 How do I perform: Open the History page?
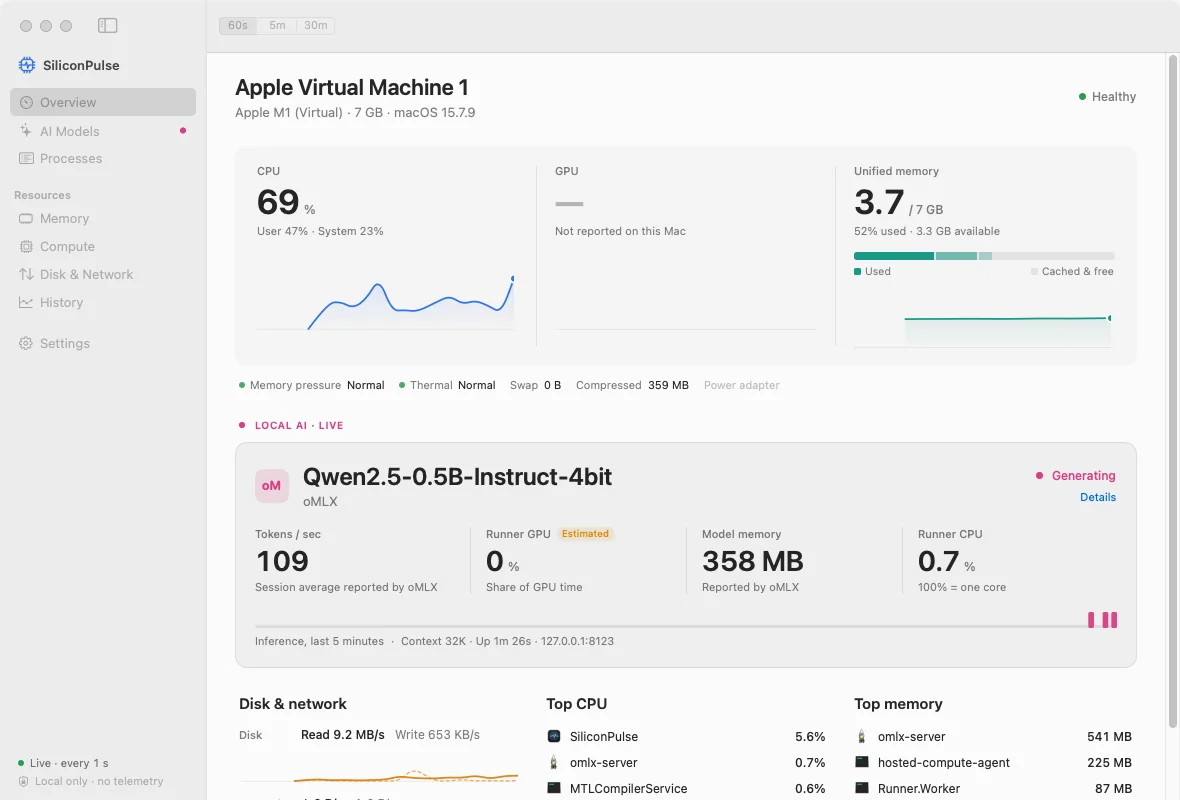pos(103,302)
